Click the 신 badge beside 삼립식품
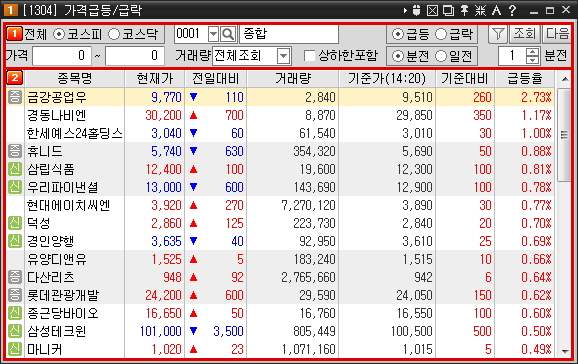Viewport: 578px width, 364px height. [15, 169]
